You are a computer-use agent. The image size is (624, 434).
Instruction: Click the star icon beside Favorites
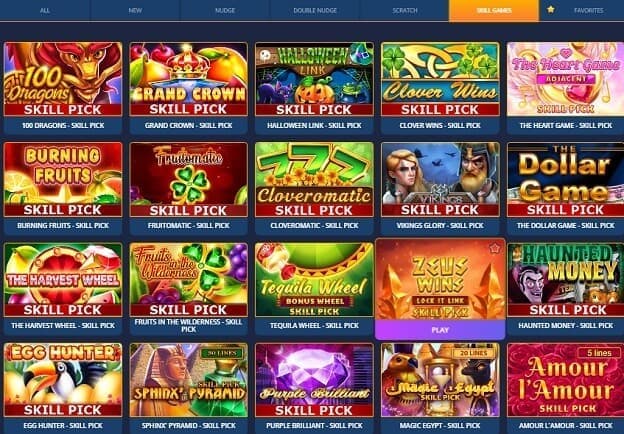(x=550, y=10)
